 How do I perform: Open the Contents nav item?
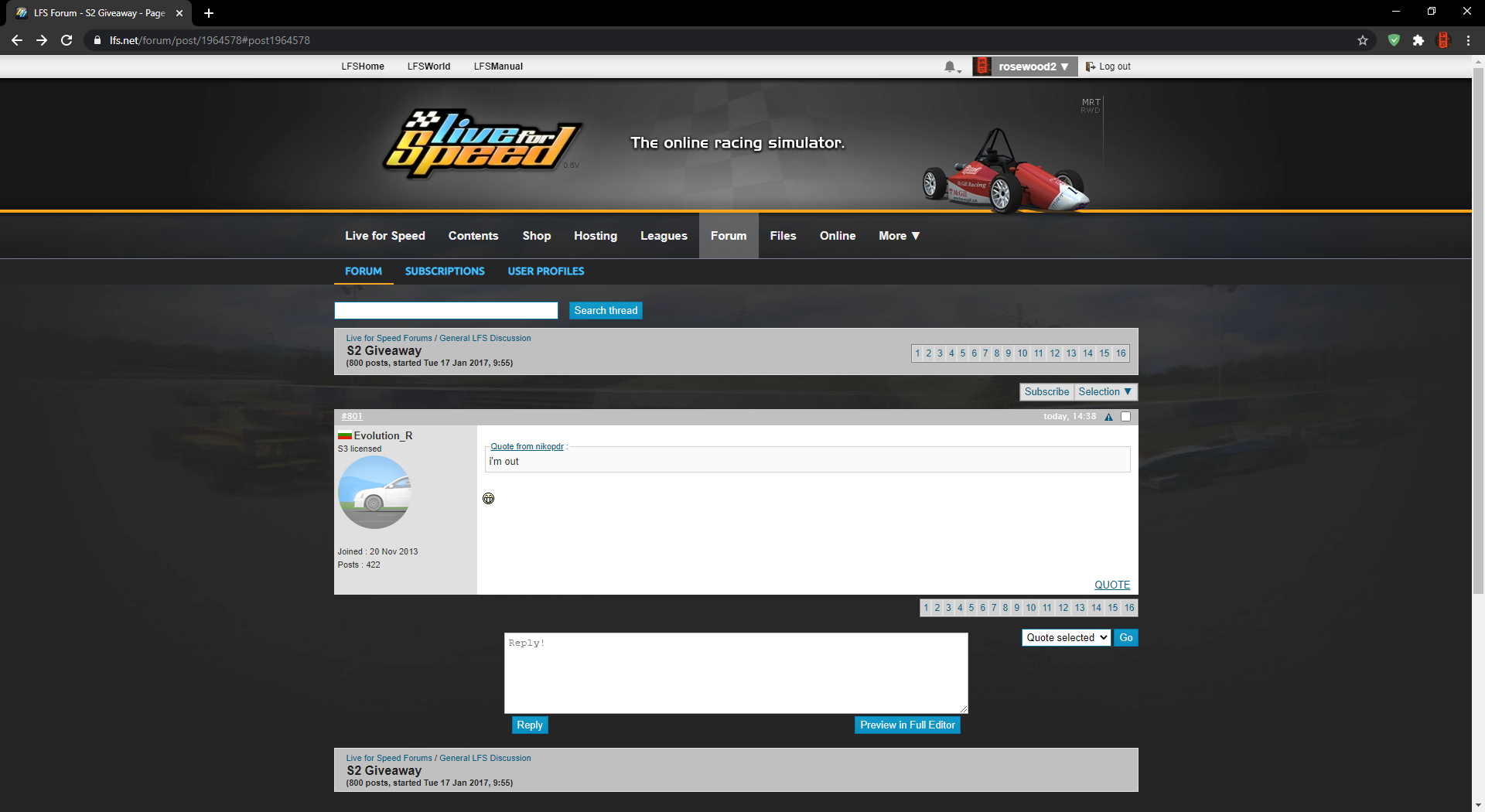(473, 236)
